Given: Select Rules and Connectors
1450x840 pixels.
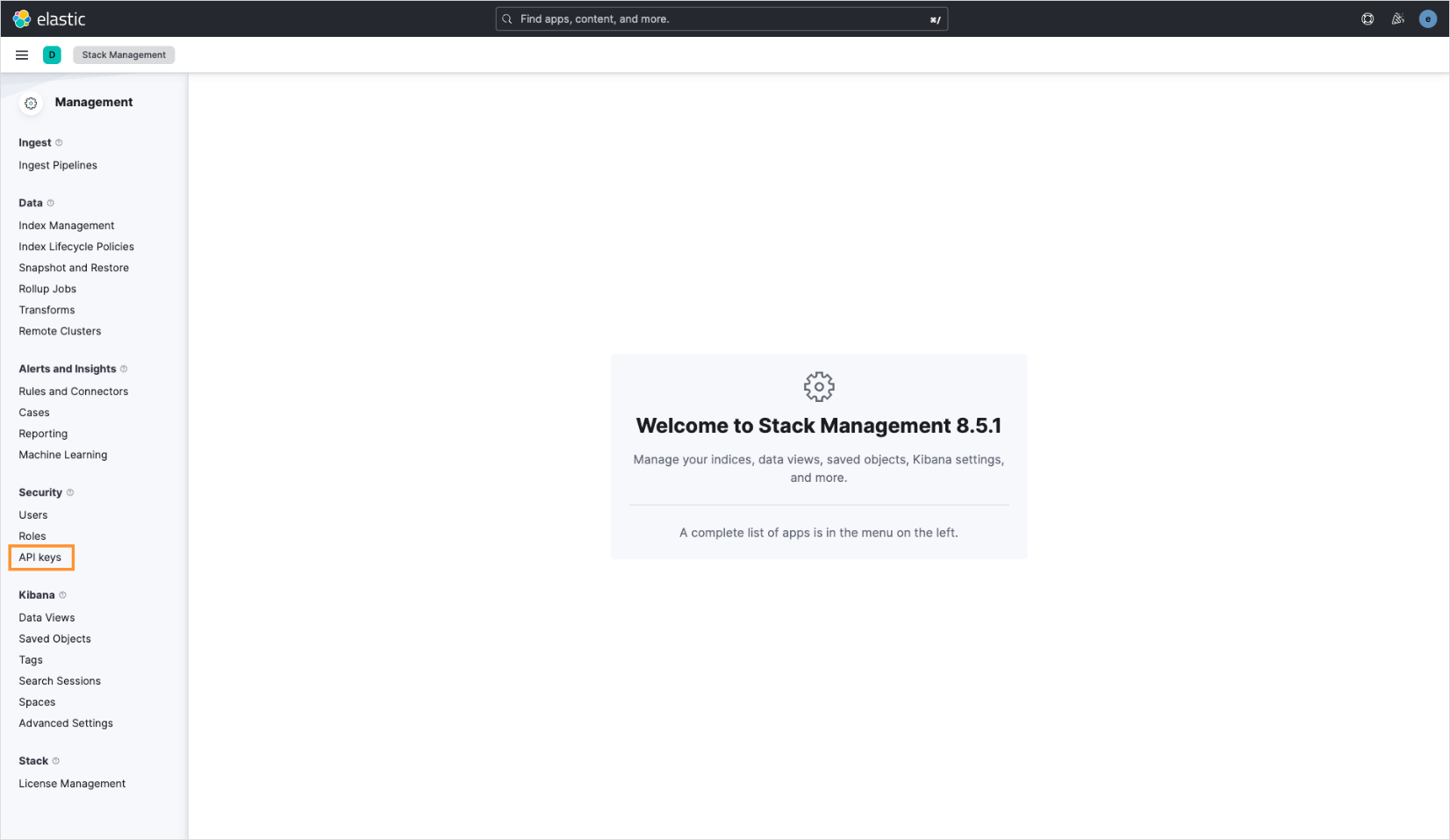Looking at the screenshot, I should click(74, 391).
